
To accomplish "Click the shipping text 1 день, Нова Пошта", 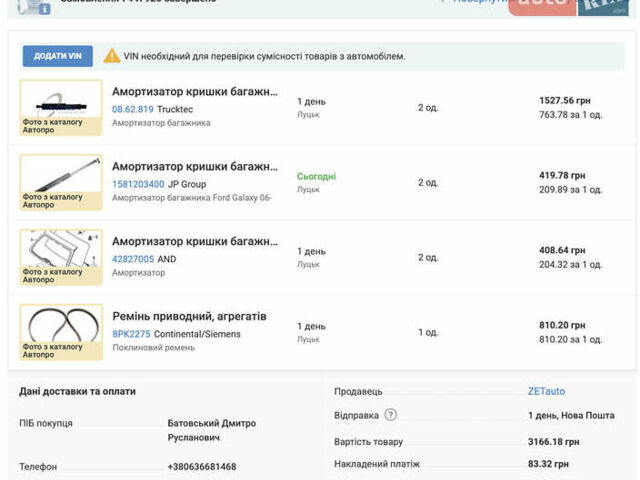I will click(571, 416).
